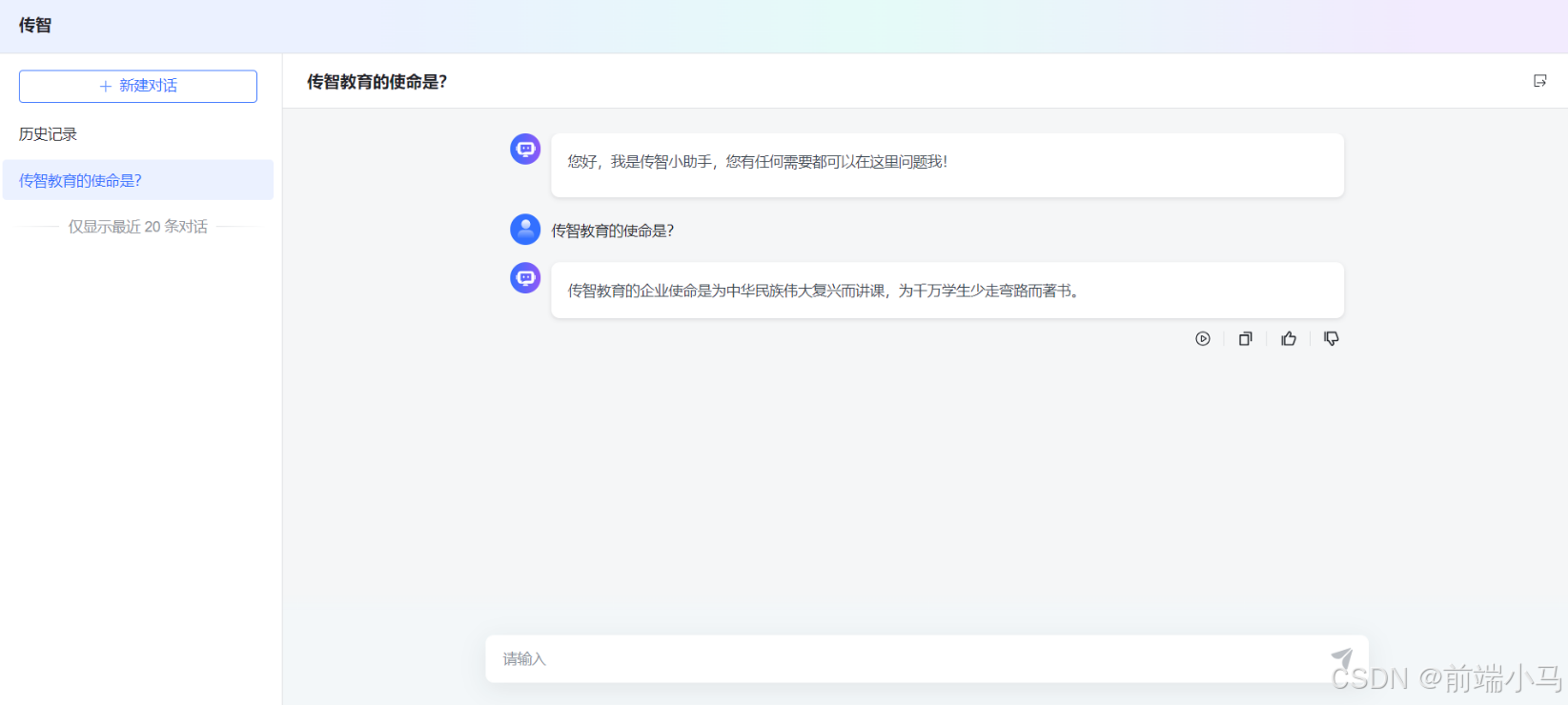Click the bot avatar beside greeting message
The height and width of the screenshot is (705, 1568).
click(x=525, y=150)
